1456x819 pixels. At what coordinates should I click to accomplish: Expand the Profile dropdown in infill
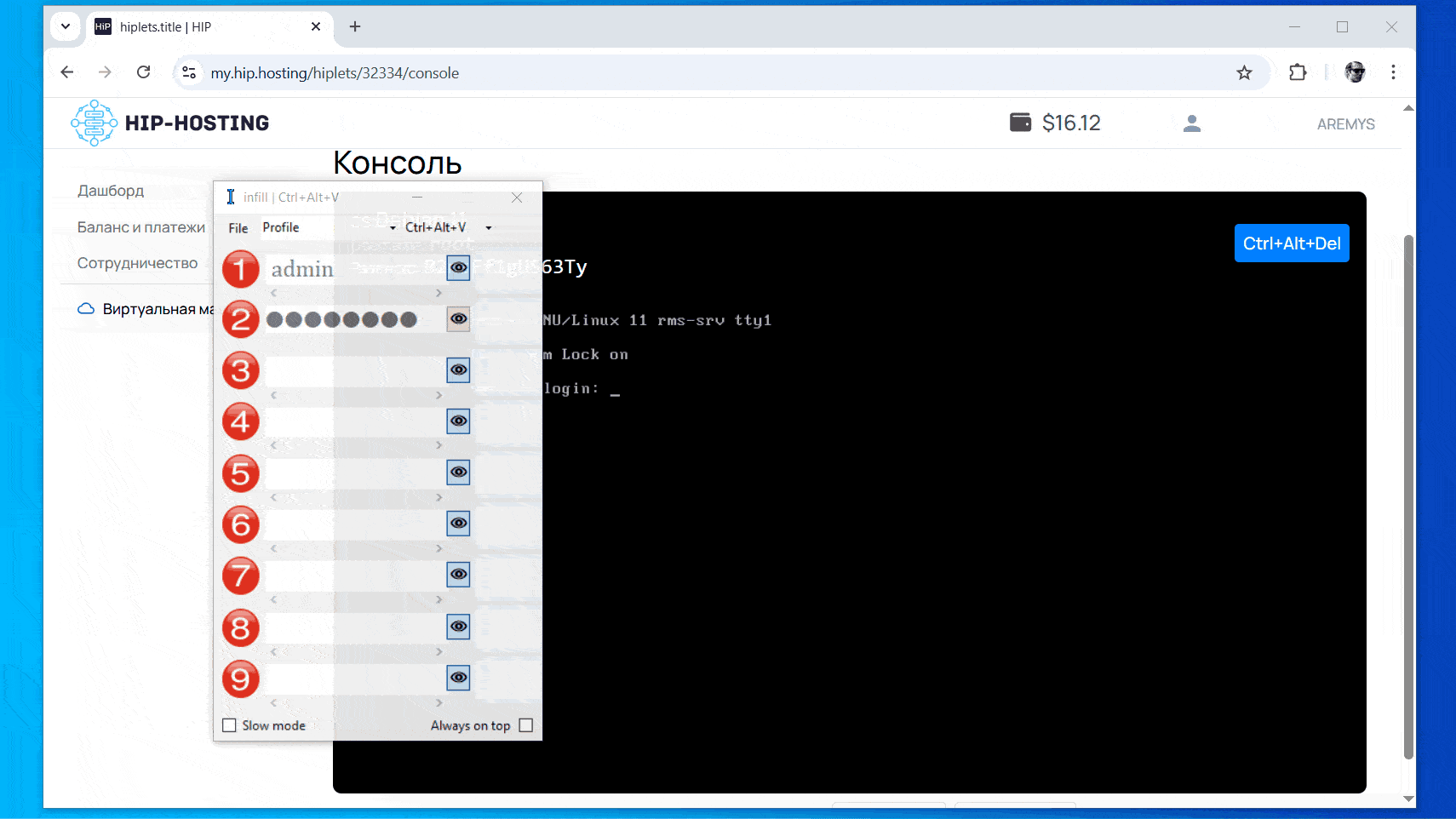point(393,228)
